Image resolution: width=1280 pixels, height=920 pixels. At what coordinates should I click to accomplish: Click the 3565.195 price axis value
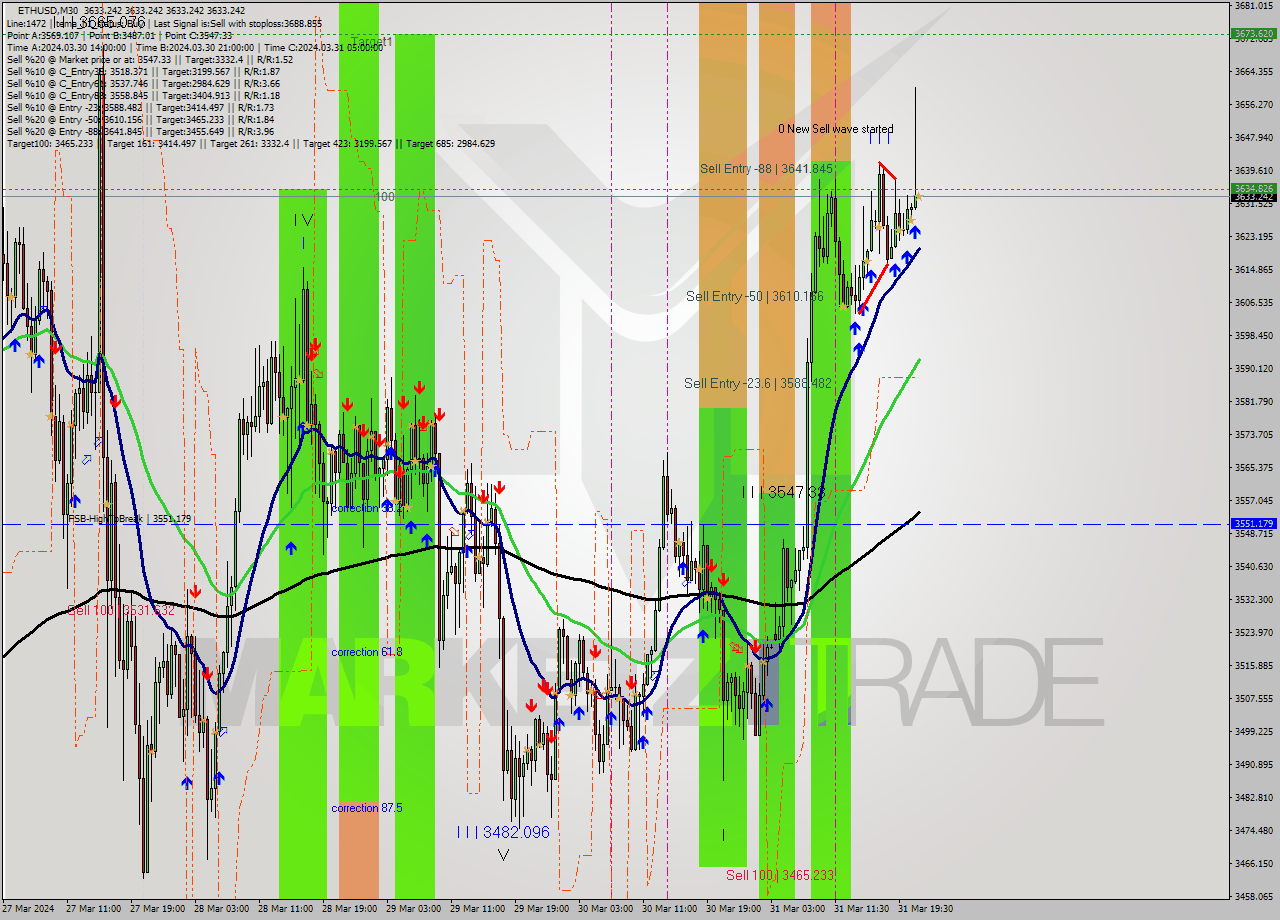(x=1253, y=467)
